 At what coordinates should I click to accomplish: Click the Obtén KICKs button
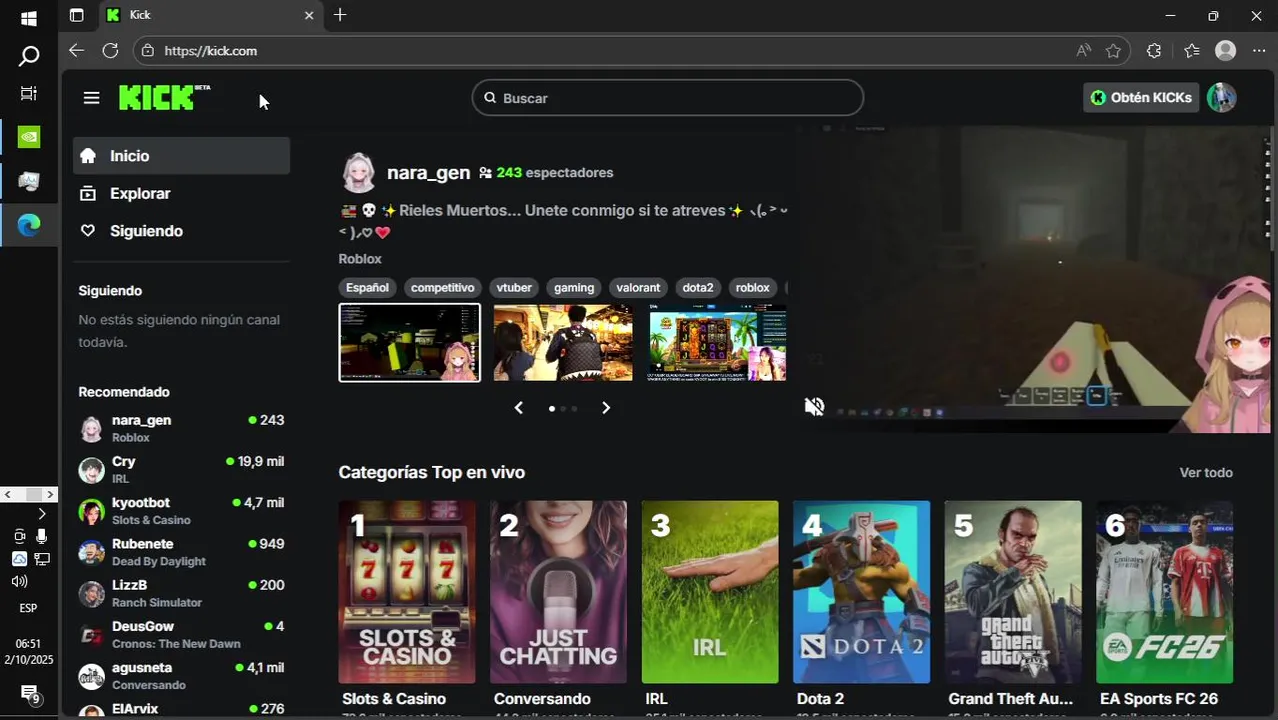tap(1141, 97)
